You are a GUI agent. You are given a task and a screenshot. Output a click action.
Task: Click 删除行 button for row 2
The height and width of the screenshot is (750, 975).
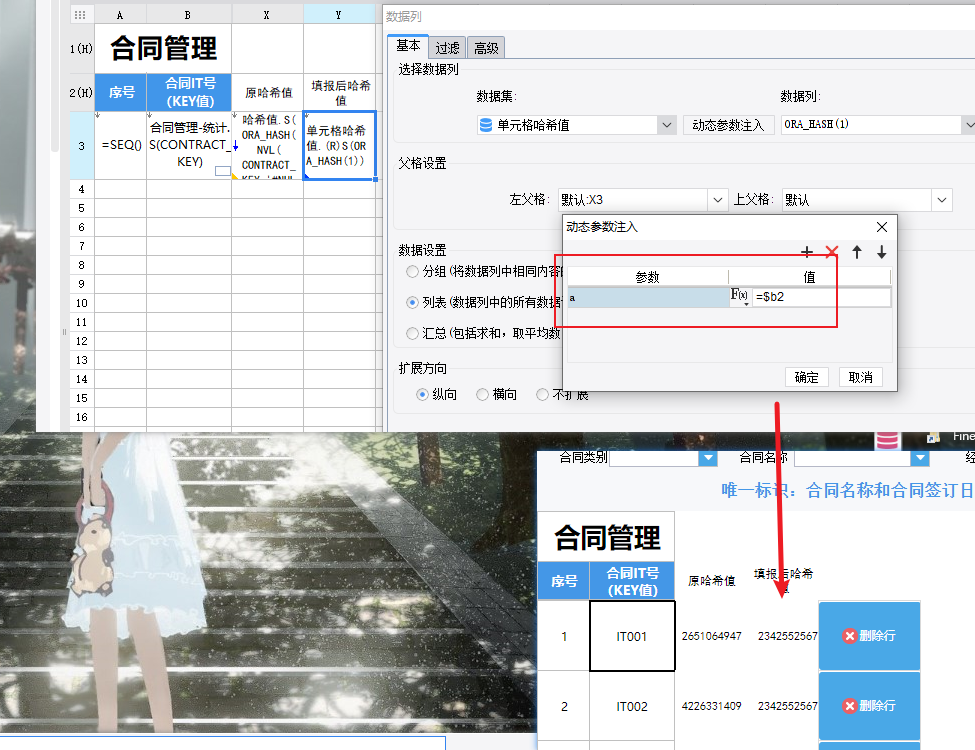click(x=869, y=706)
